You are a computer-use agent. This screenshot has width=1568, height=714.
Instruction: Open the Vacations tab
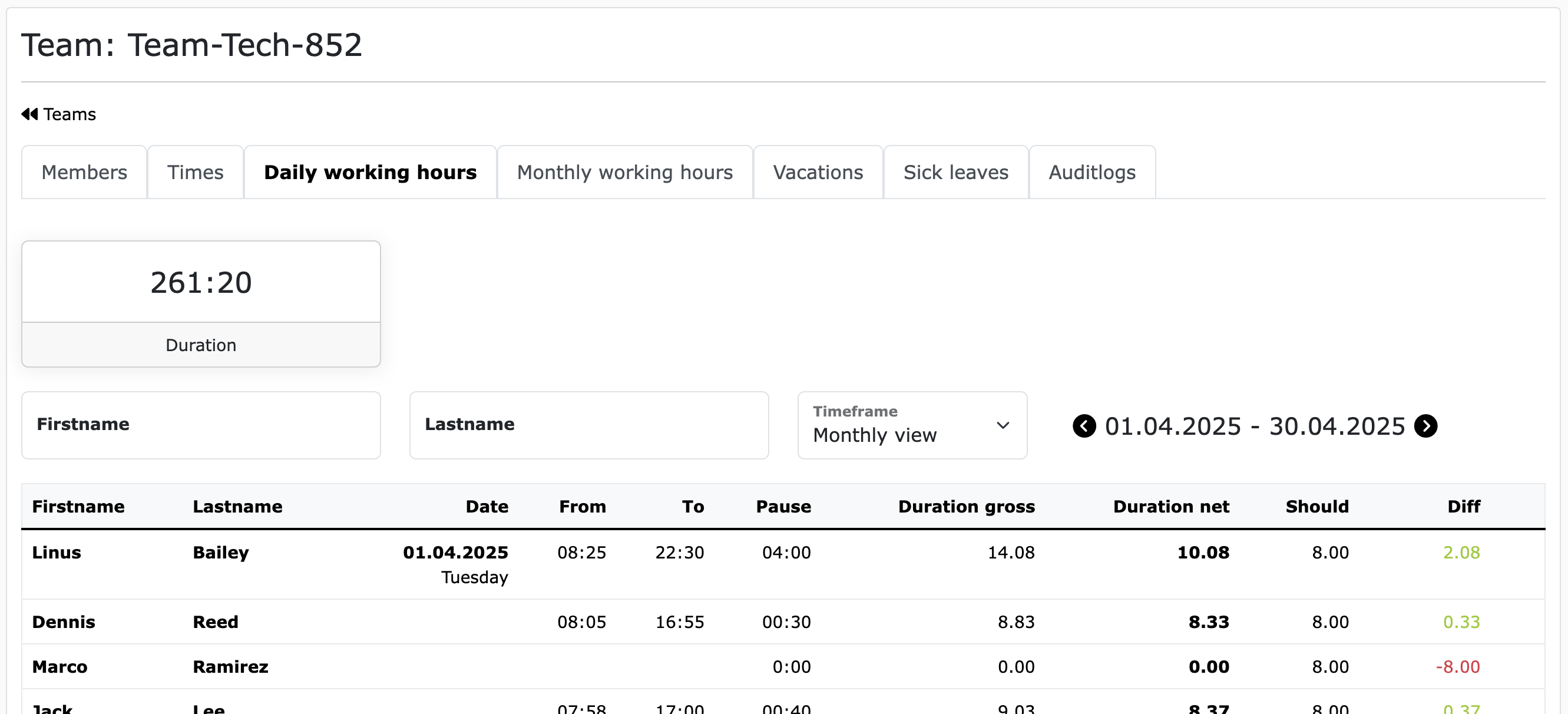[x=818, y=172]
